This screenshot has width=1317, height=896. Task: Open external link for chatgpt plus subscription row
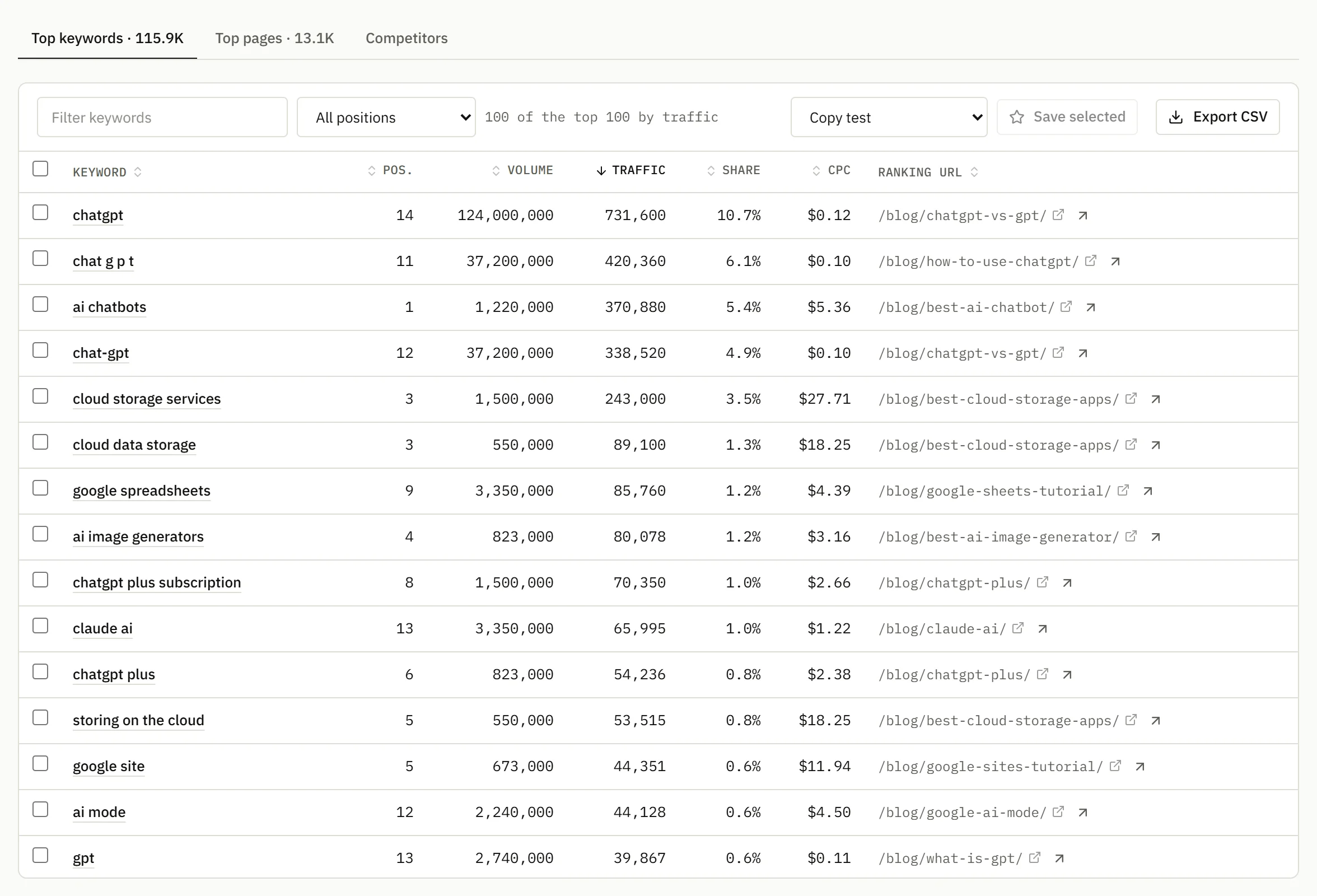pos(1042,582)
